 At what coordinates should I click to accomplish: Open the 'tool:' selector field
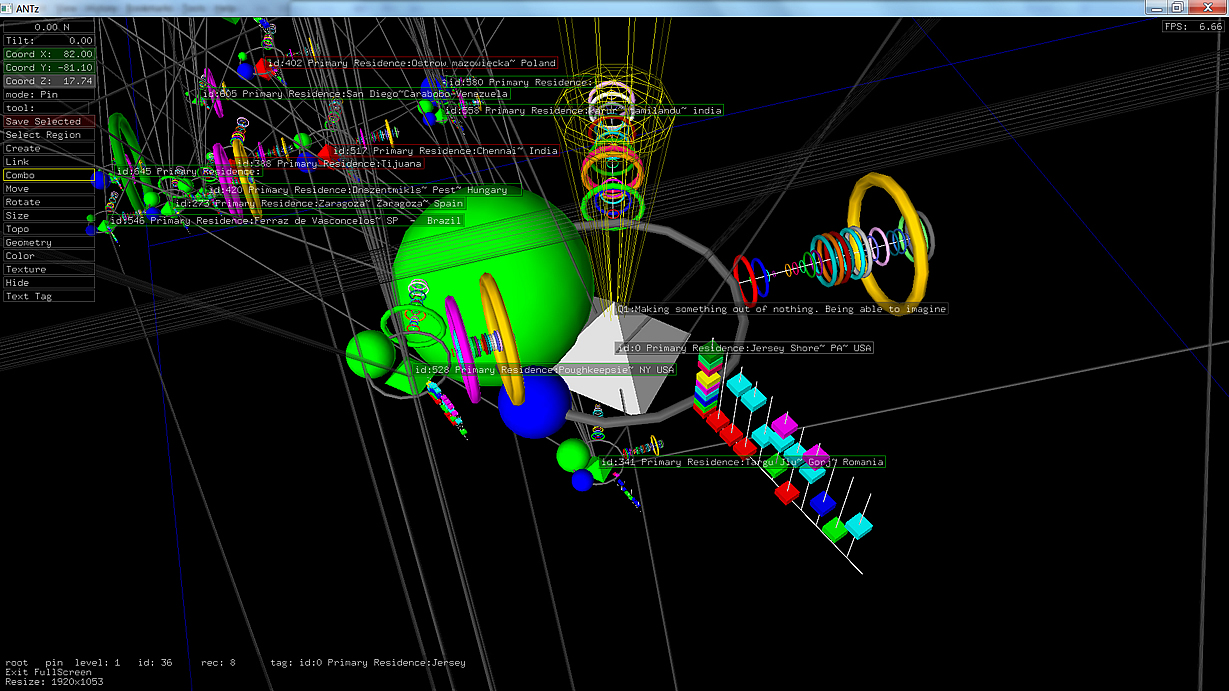tap(48, 108)
